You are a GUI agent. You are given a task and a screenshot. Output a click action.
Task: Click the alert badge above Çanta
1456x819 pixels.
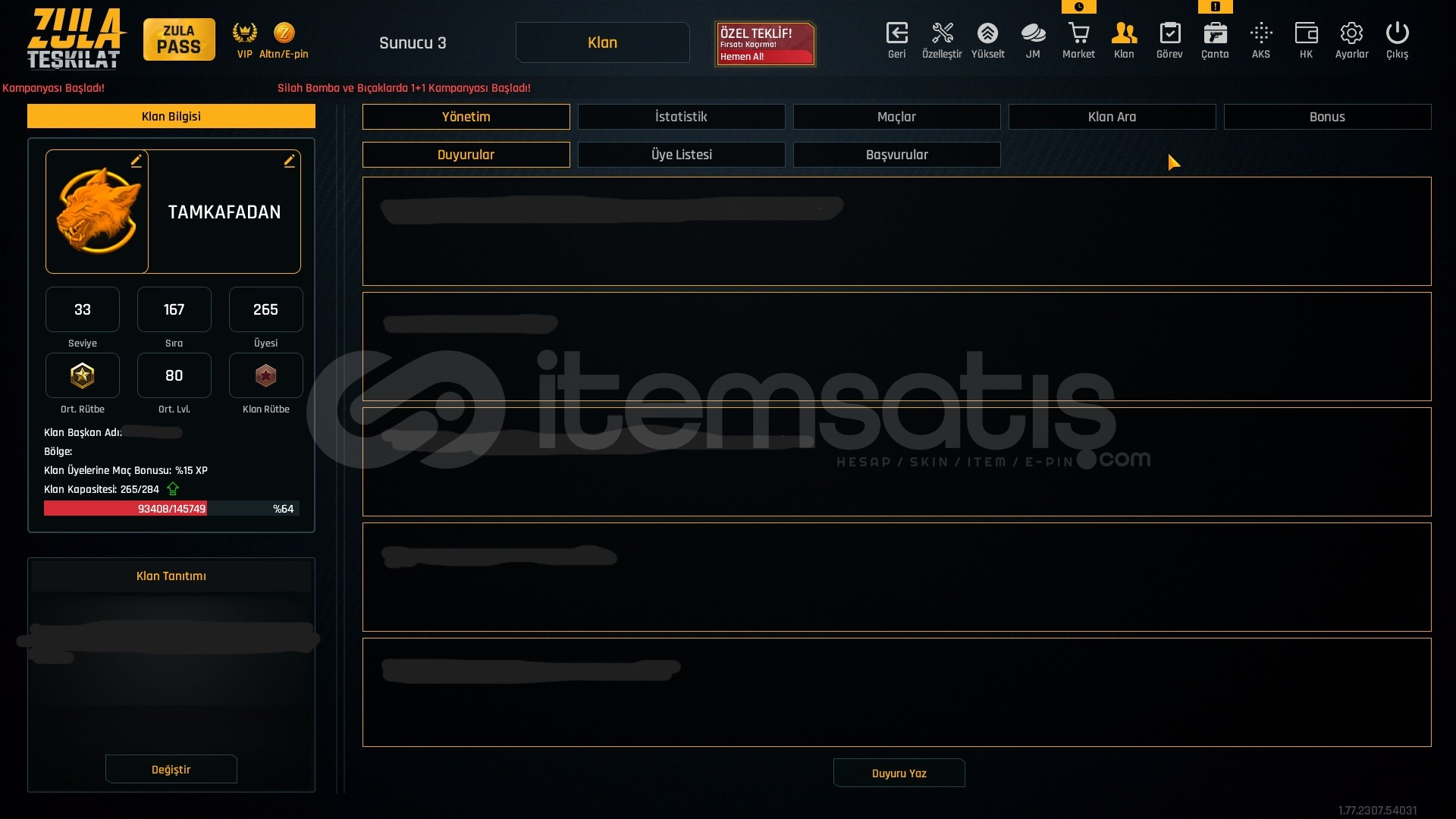coord(1216,7)
